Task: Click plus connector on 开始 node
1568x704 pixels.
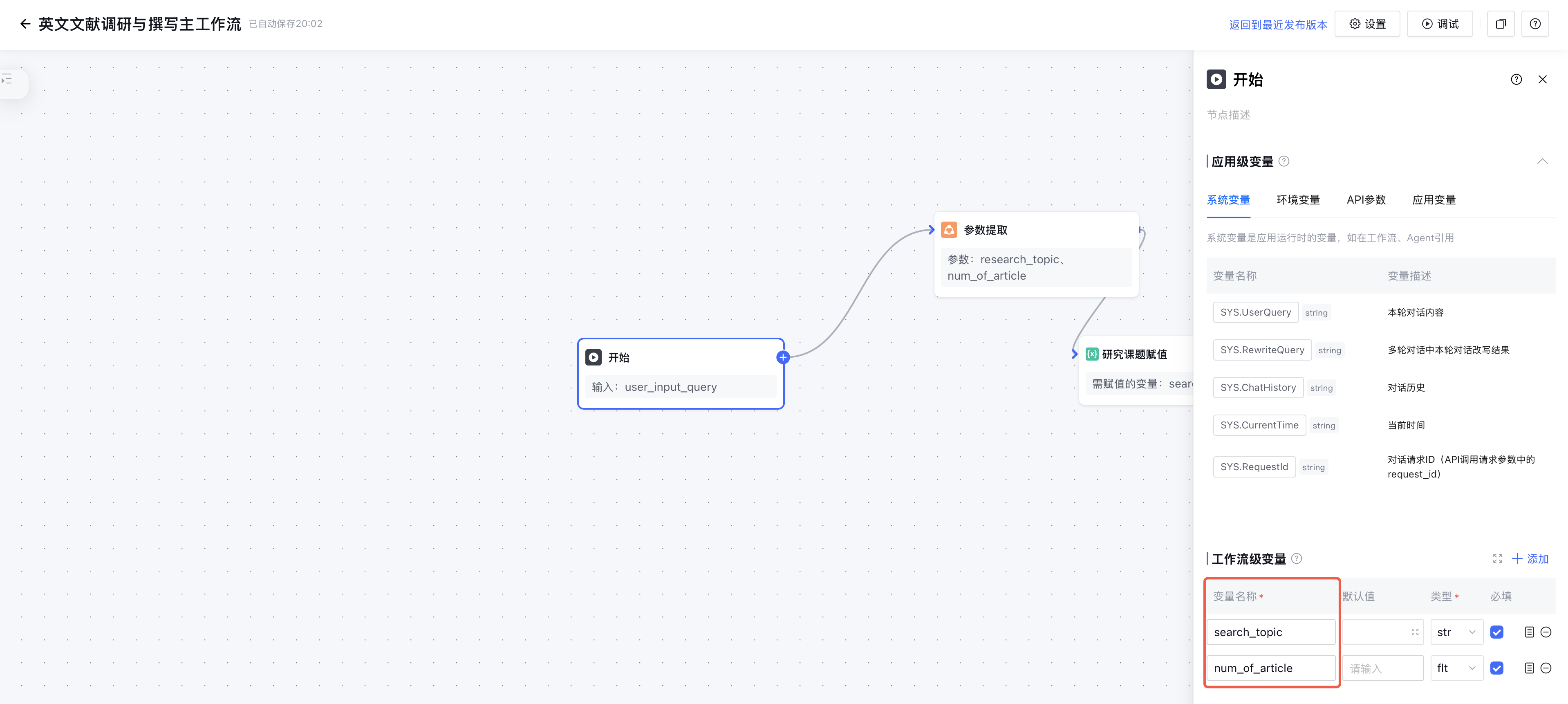Action: click(783, 357)
